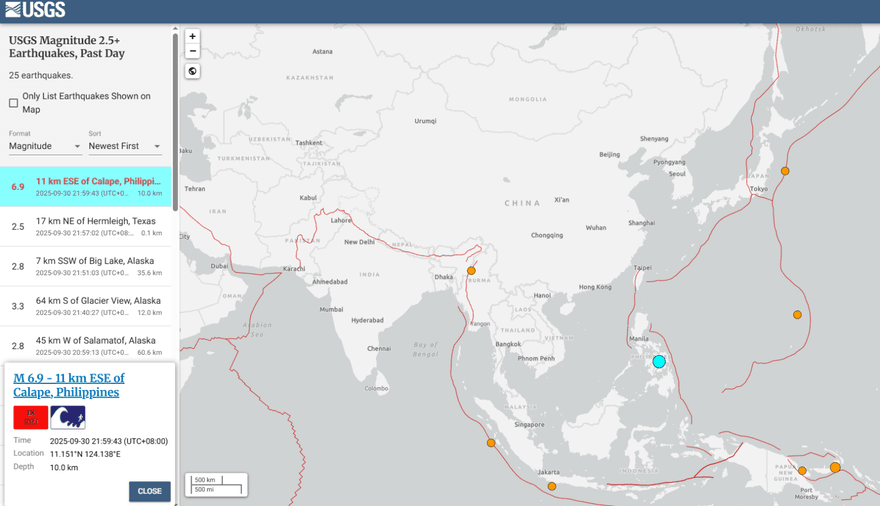This screenshot has height=506, width=880.
Task: Select the cyan Philippines earthquake marker
Action: pos(659,361)
